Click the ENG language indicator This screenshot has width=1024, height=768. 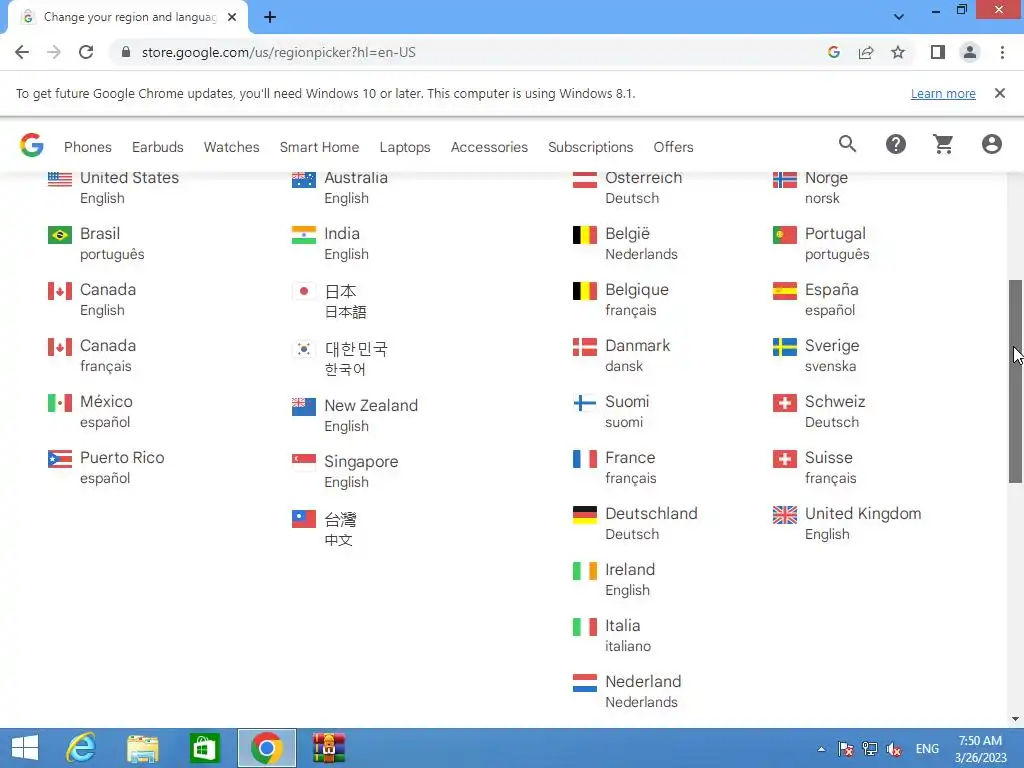click(927, 749)
